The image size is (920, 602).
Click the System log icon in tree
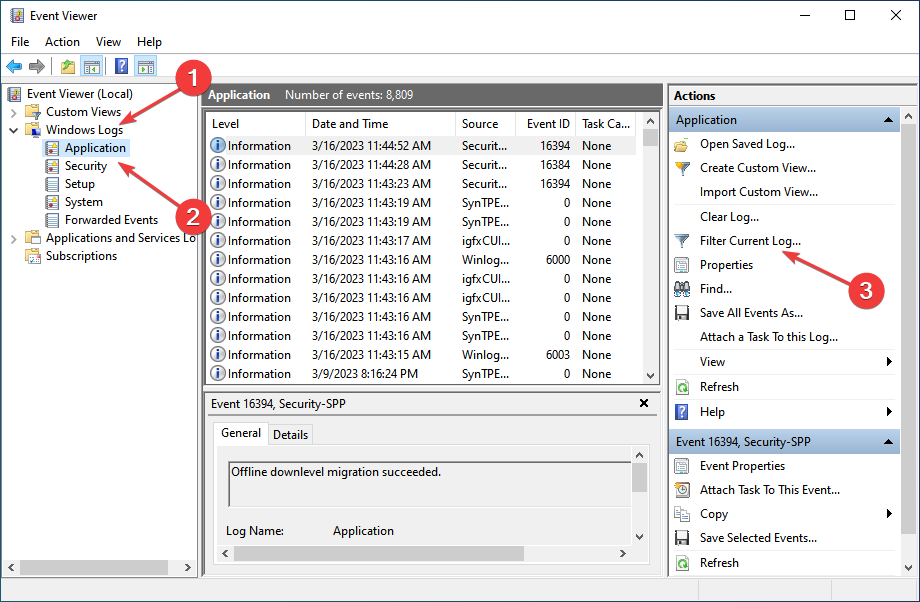coord(52,202)
